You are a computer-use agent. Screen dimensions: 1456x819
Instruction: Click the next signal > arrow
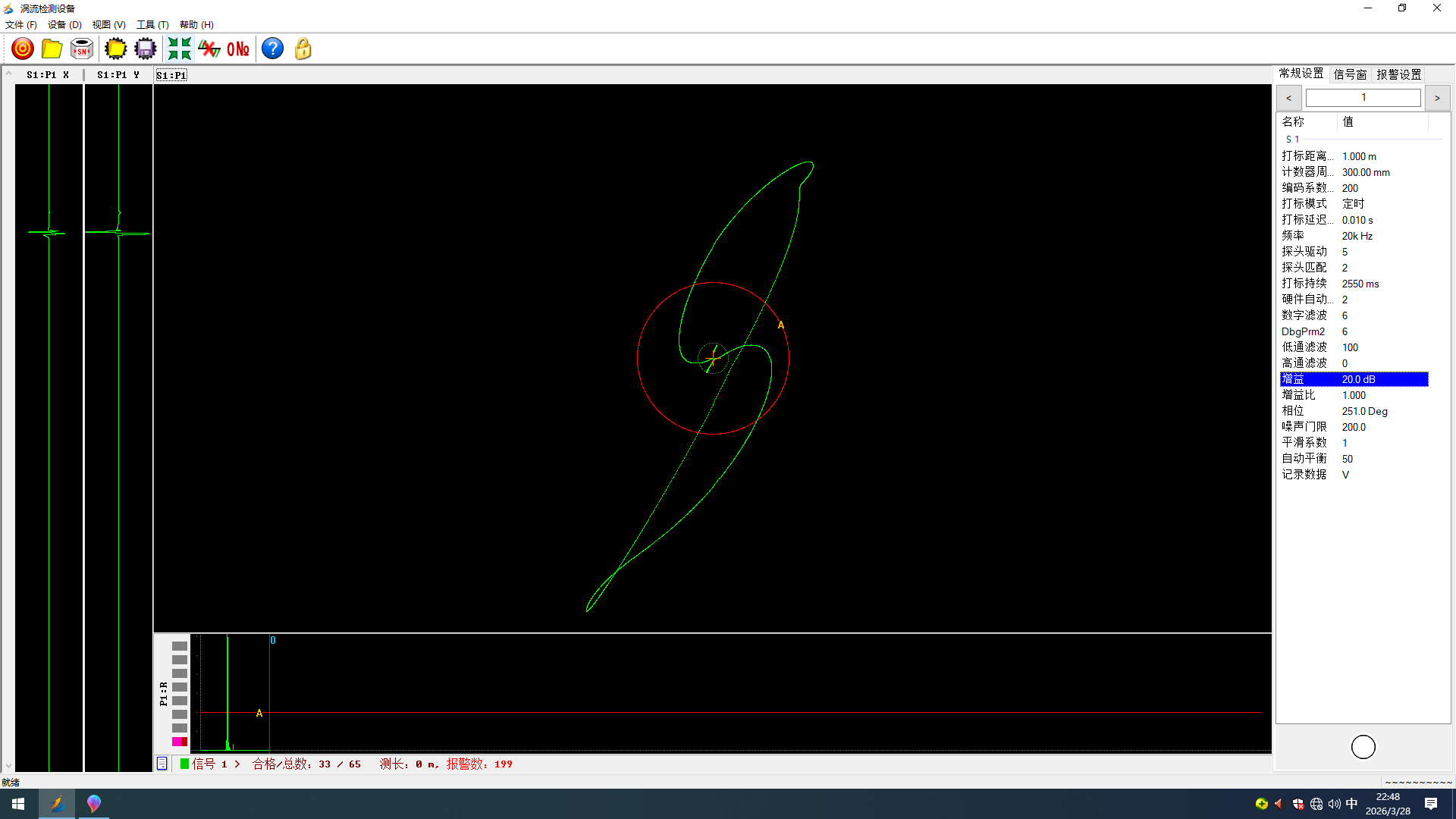pos(237,764)
